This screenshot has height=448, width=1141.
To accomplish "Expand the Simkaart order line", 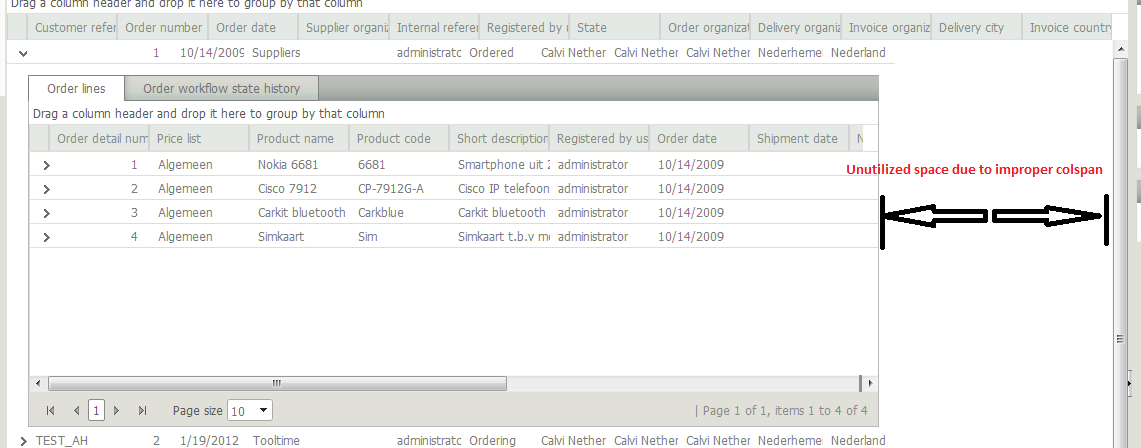I will pyautogui.click(x=46, y=237).
